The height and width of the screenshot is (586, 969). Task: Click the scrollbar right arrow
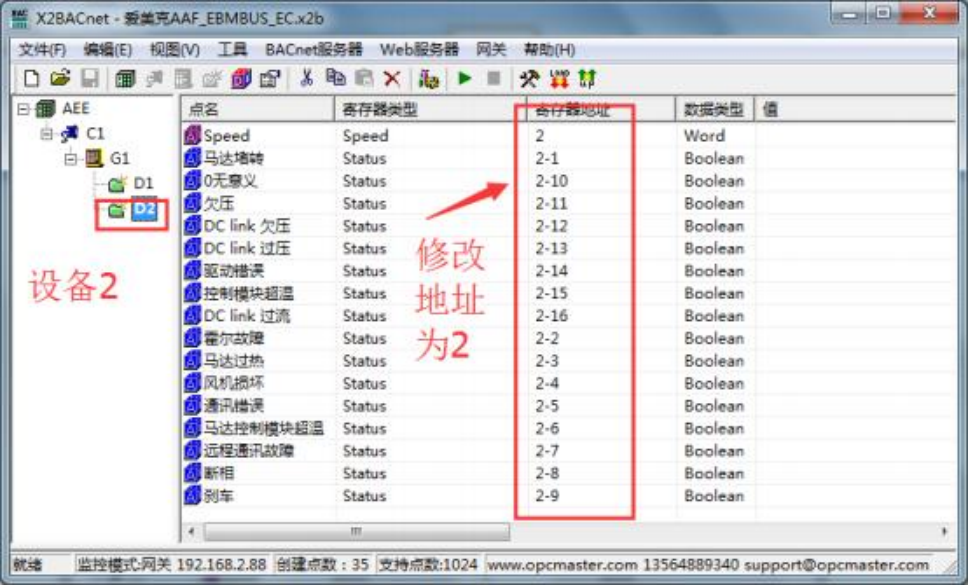944,532
